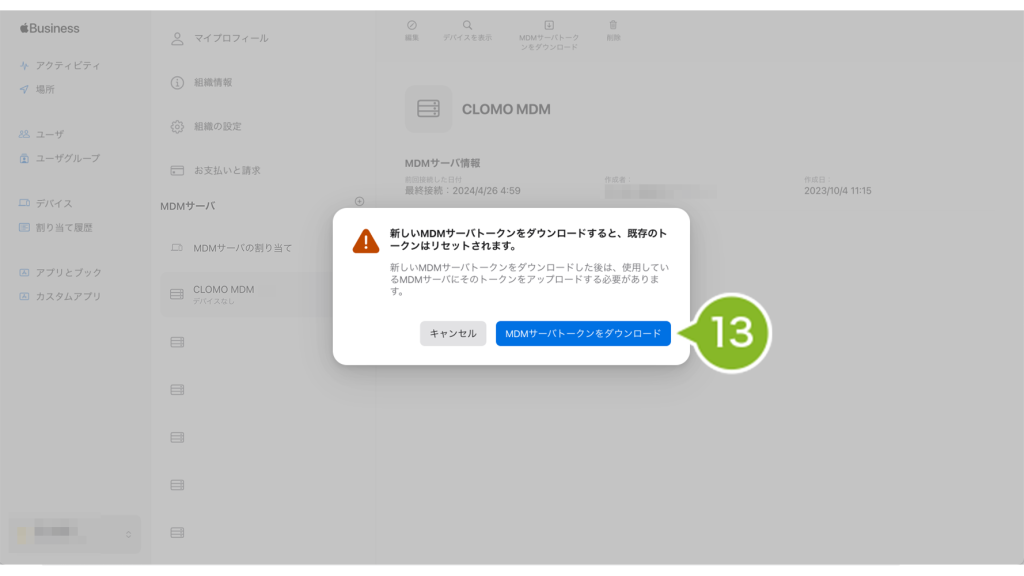Click the MDMサーバの割り当て device icon
Image resolution: width=1024 pixels, height=576 pixels.
pos(177,248)
